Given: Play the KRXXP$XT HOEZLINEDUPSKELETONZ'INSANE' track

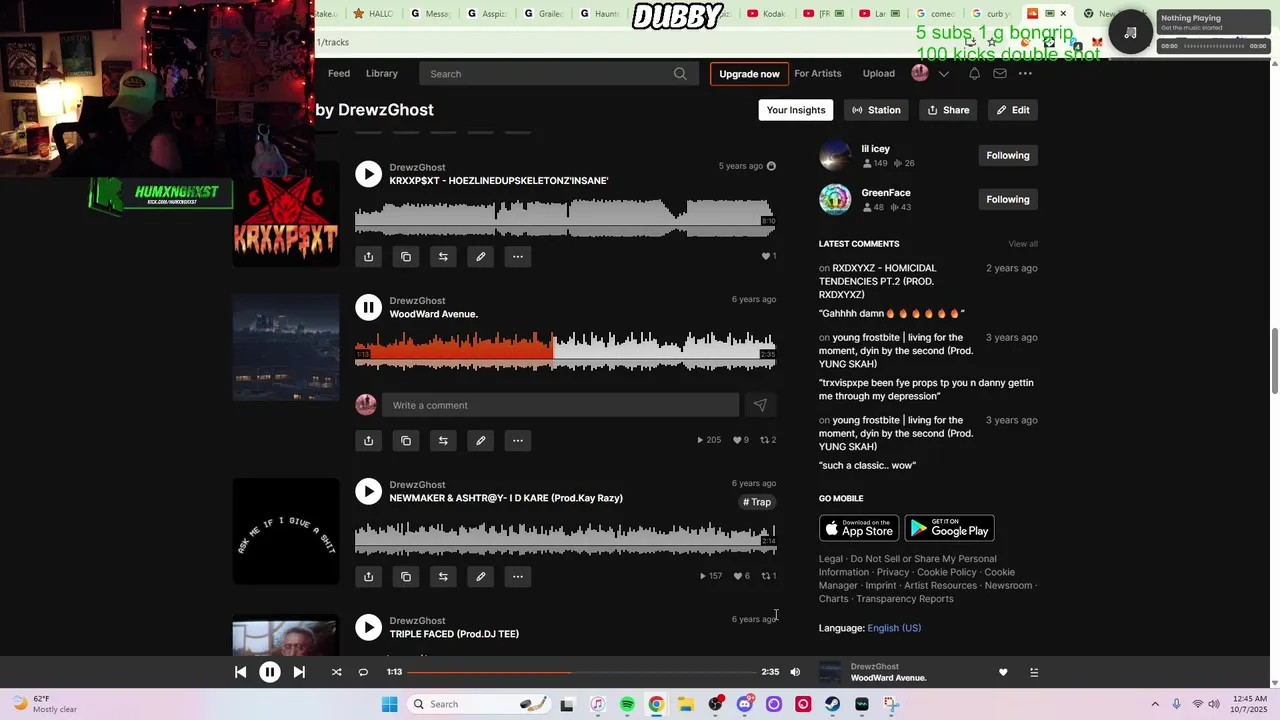Looking at the screenshot, I should (368, 174).
